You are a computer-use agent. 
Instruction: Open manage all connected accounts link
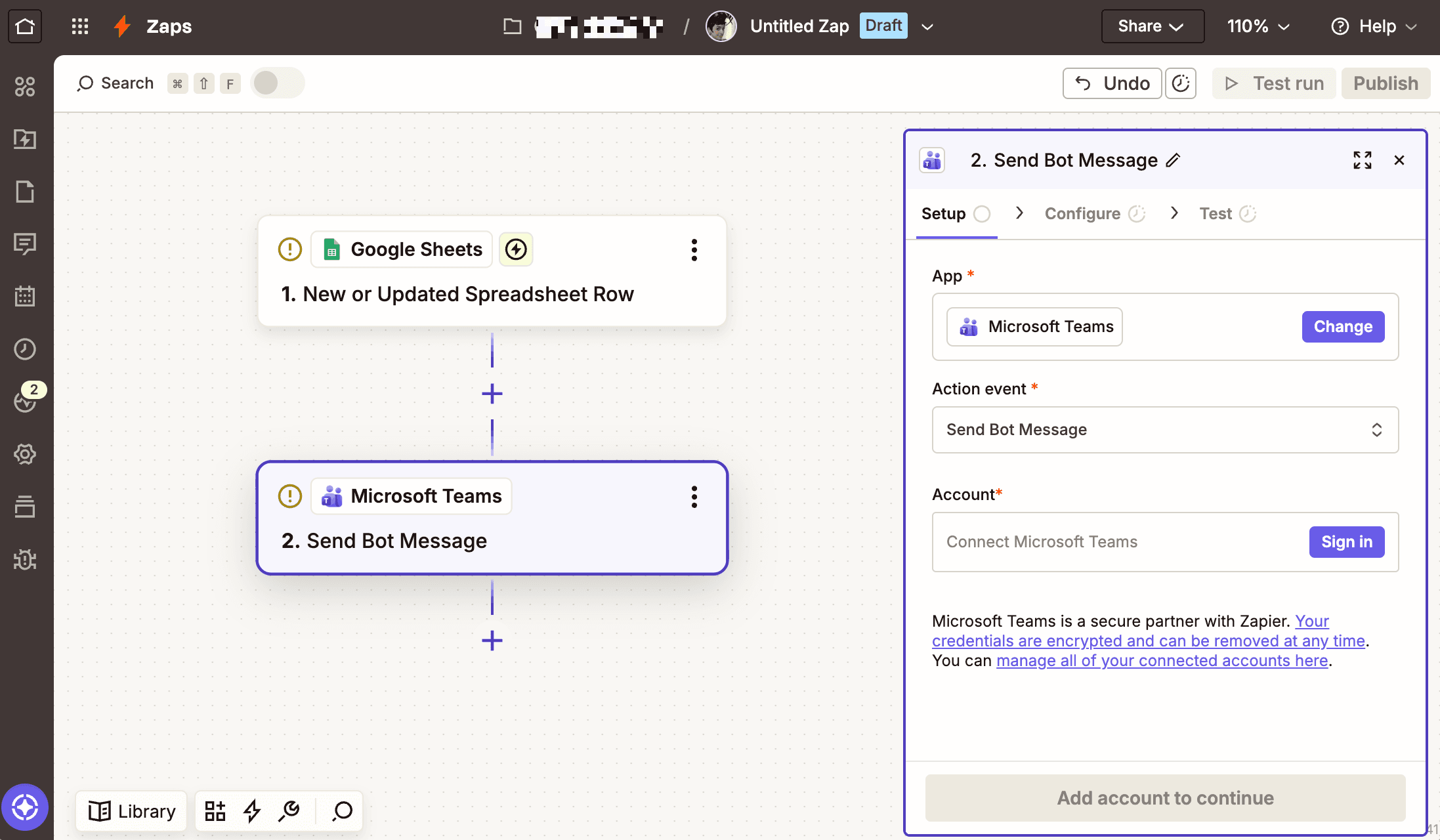point(1162,661)
